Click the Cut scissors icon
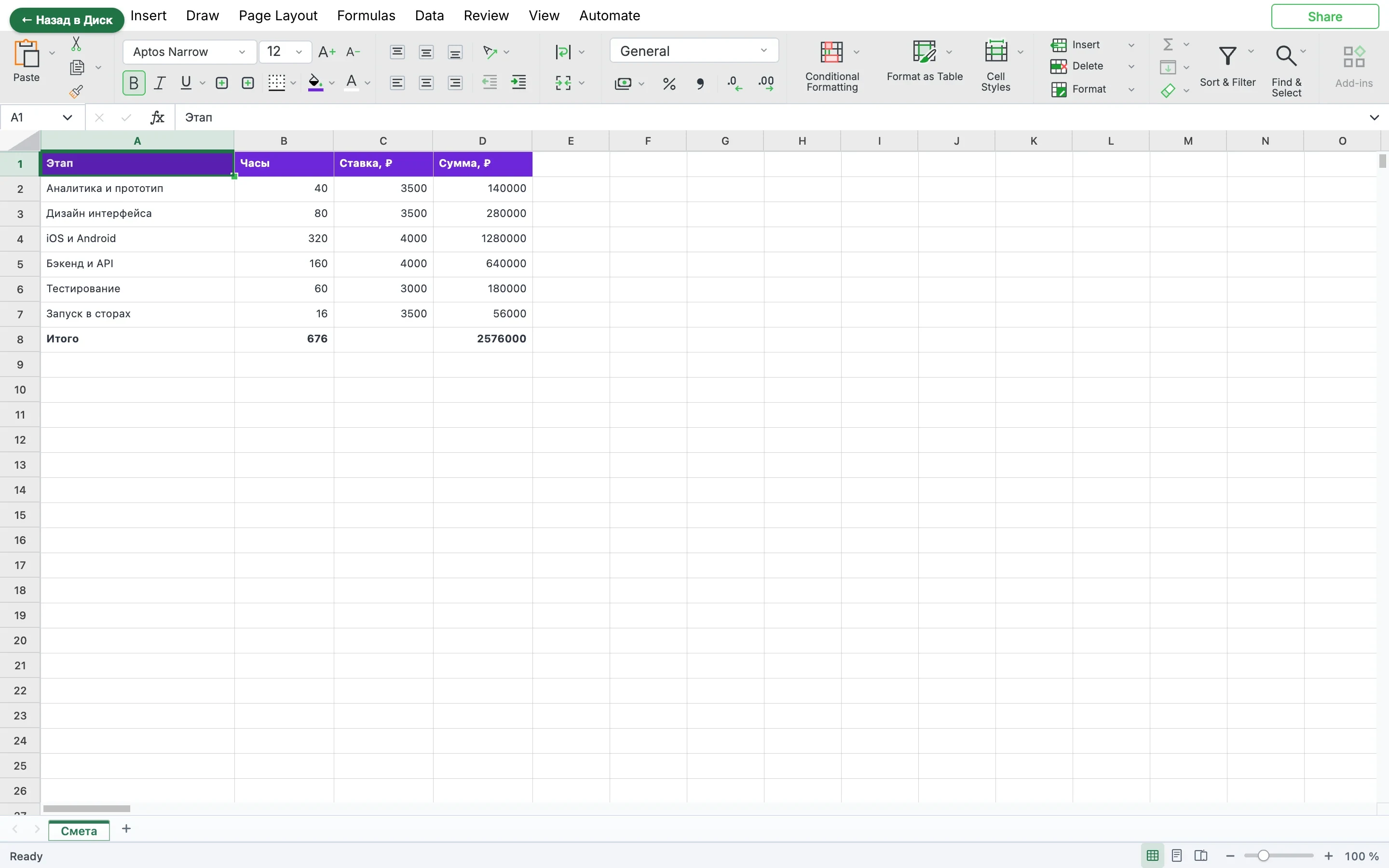 point(76,43)
